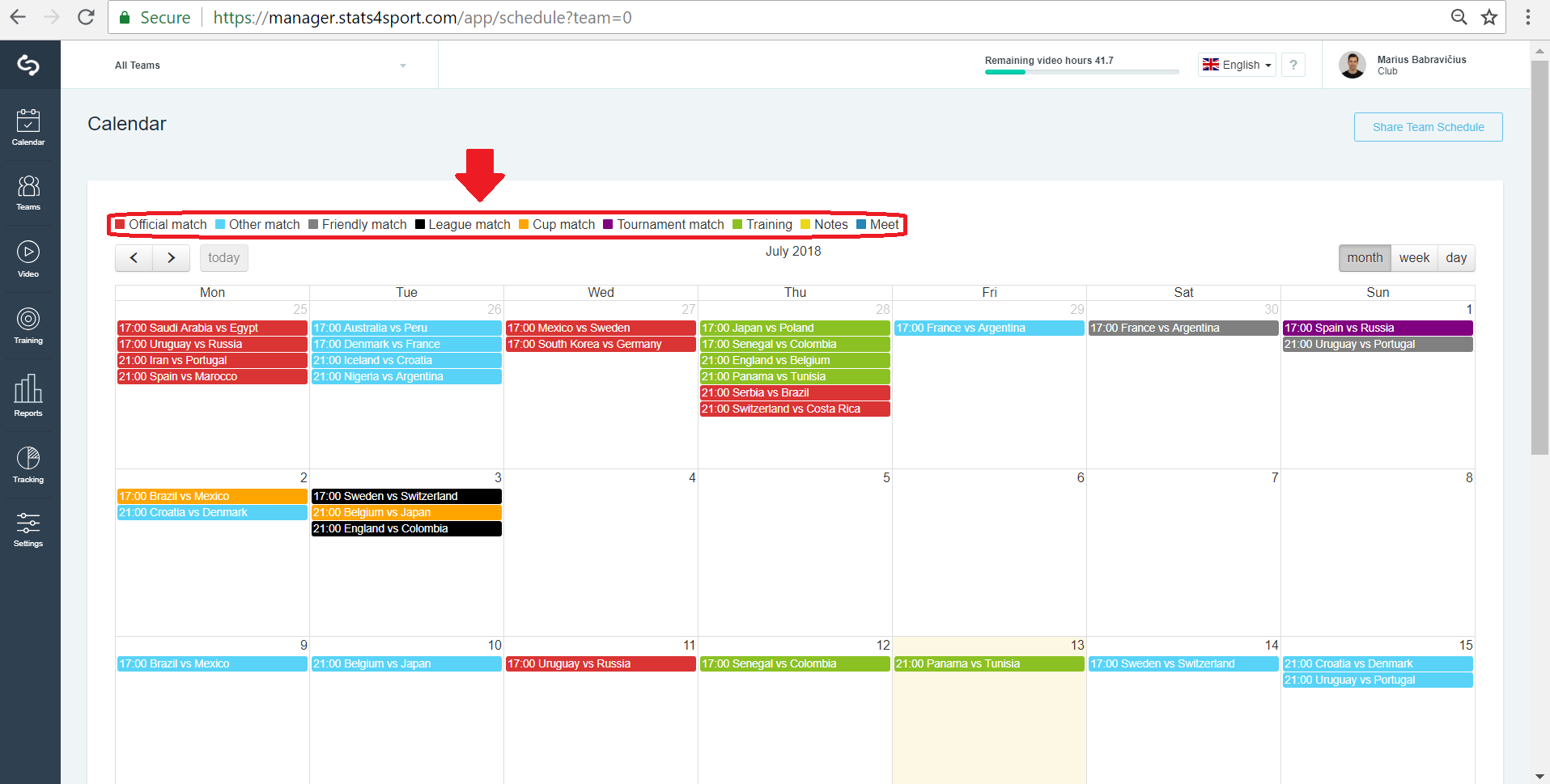Click the help question mark button
The width and height of the screenshot is (1550, 784).
(1293, 65)
